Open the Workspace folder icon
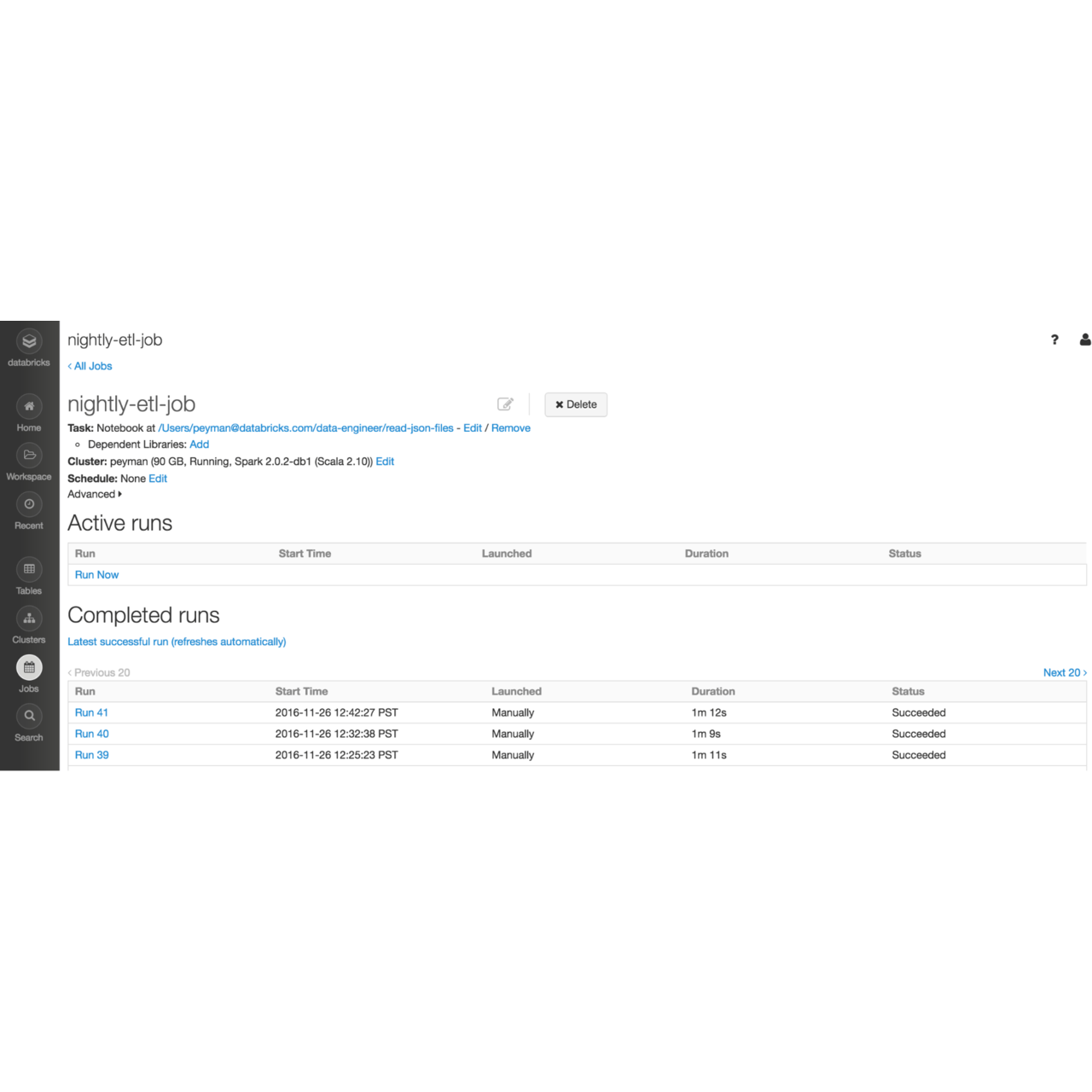 coord(29,456)
